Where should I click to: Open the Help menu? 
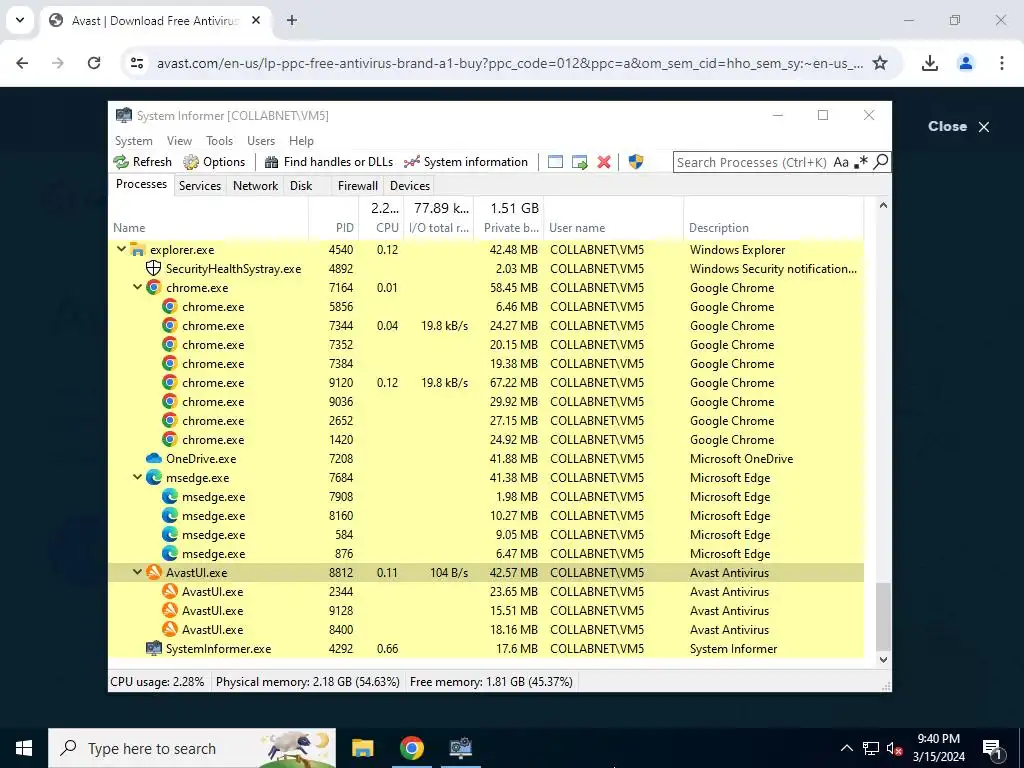click(x=301, y=141)
